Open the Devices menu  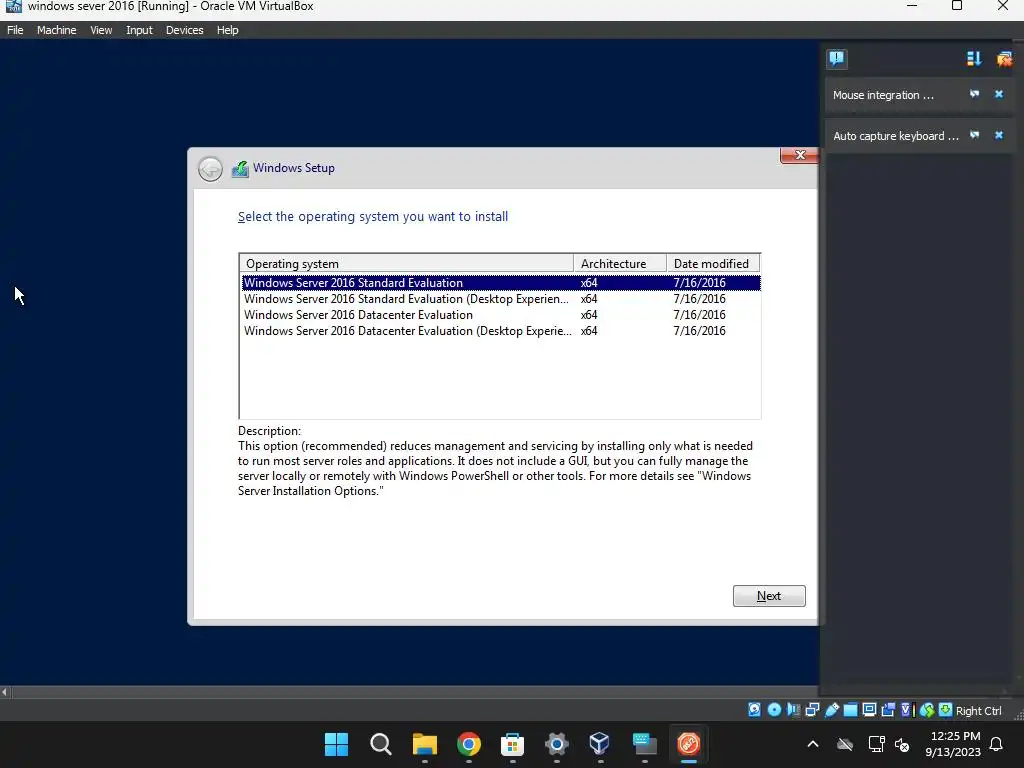click(x=184, y=30)
